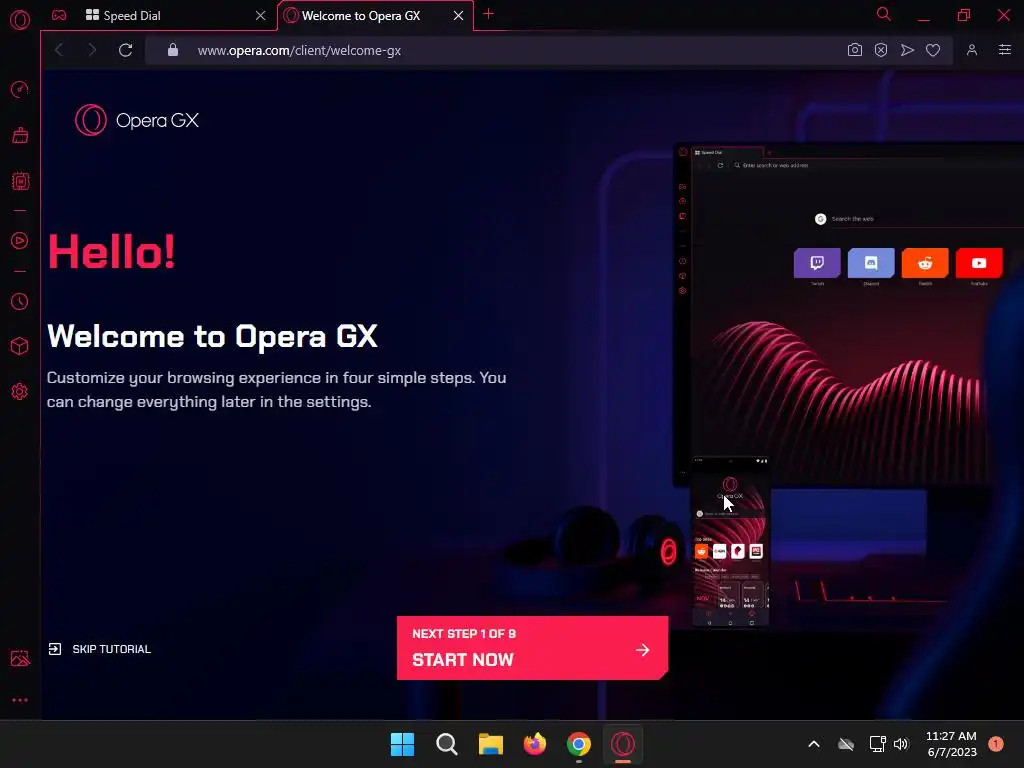Open the CPU limiter chip icon
This screenshot has width=1024, height=768.
pos(20,181)
